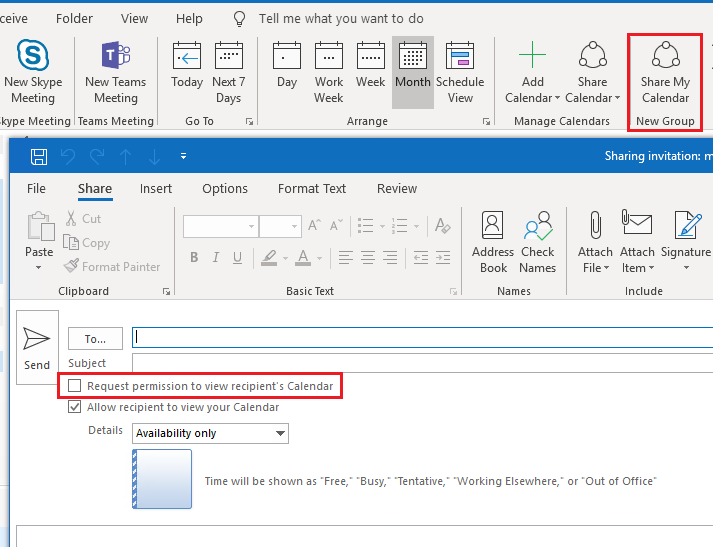Open the font name dropdown

(x=251, y=226)
